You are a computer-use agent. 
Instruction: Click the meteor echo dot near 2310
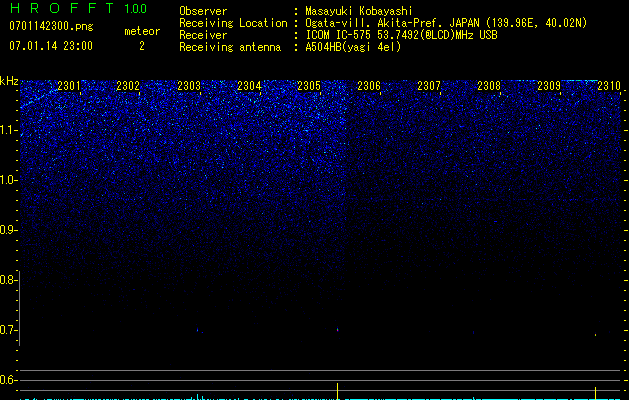coord(595,335)
